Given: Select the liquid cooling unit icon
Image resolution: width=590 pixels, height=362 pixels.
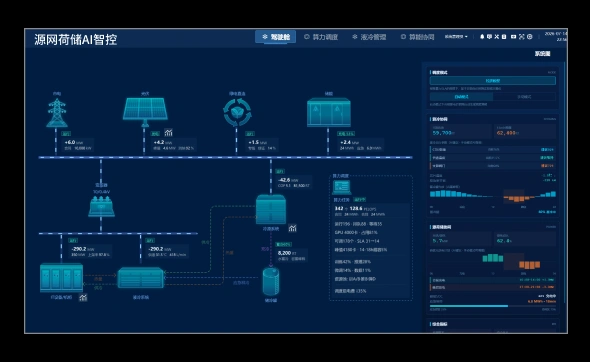Looking at the screenshot, I should 141,278.
